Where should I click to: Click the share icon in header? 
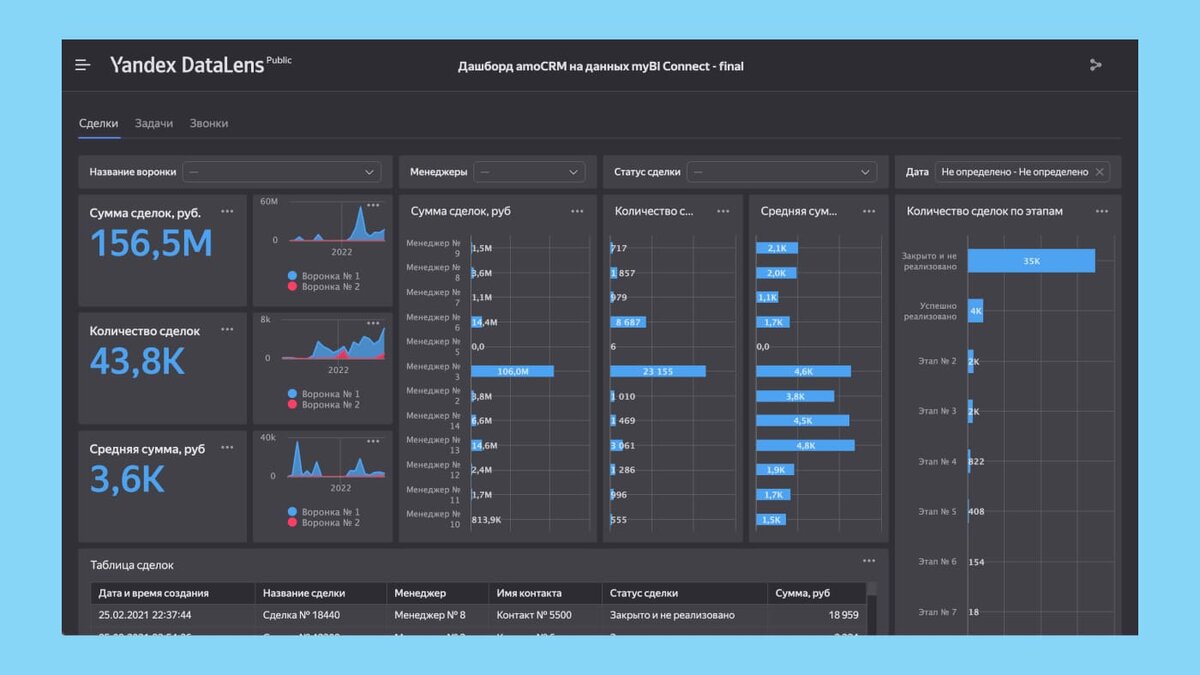tap(1095, 65)
